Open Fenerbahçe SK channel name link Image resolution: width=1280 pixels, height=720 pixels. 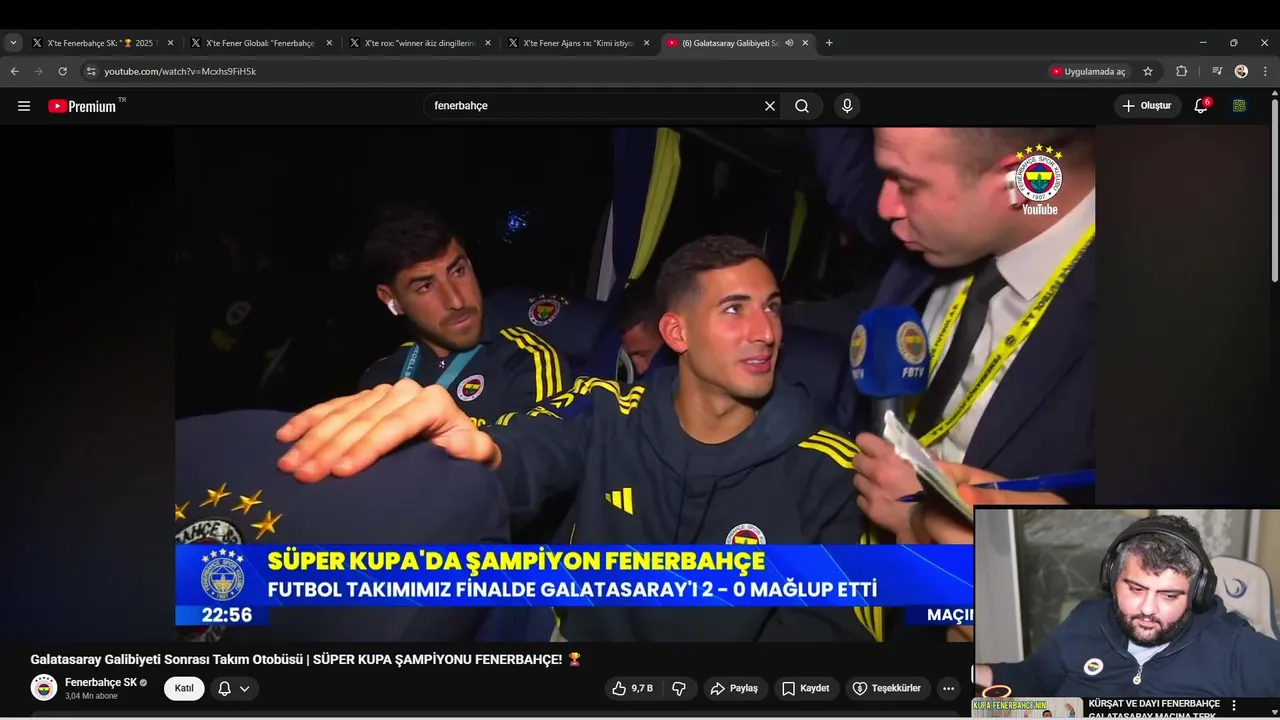(101, 682)
